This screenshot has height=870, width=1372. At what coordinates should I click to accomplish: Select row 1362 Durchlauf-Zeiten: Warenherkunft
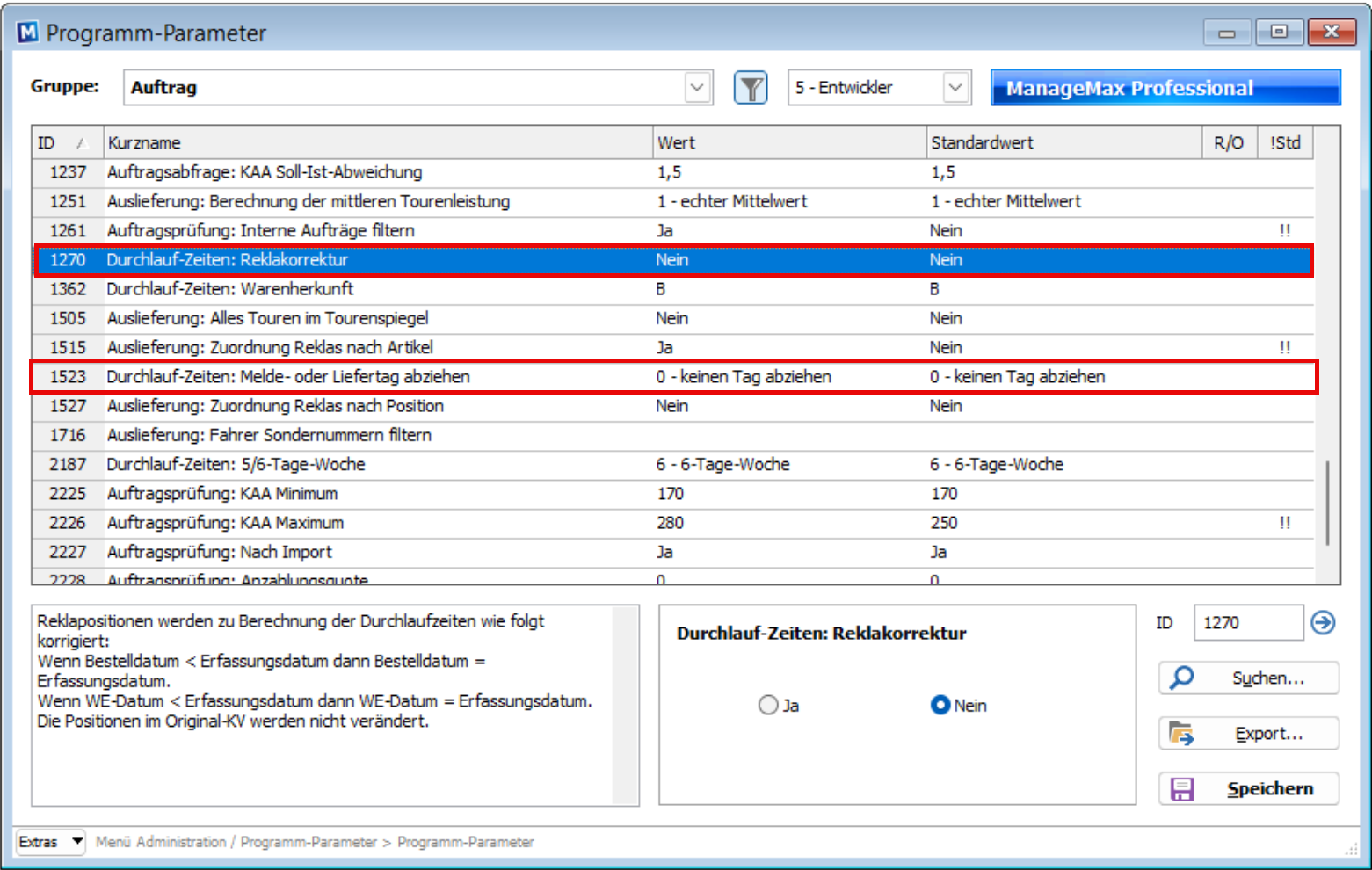[x=673, y=289]
